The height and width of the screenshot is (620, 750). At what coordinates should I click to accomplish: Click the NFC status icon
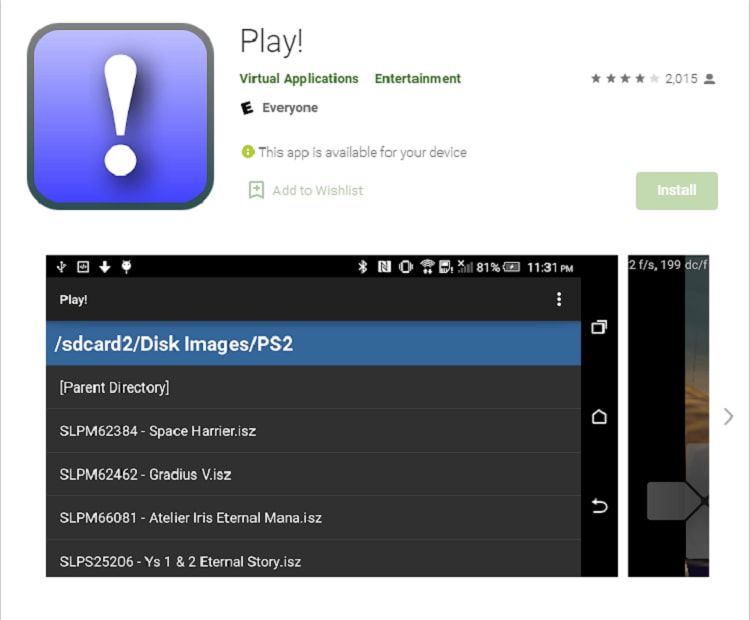click(x=384, y=266)
